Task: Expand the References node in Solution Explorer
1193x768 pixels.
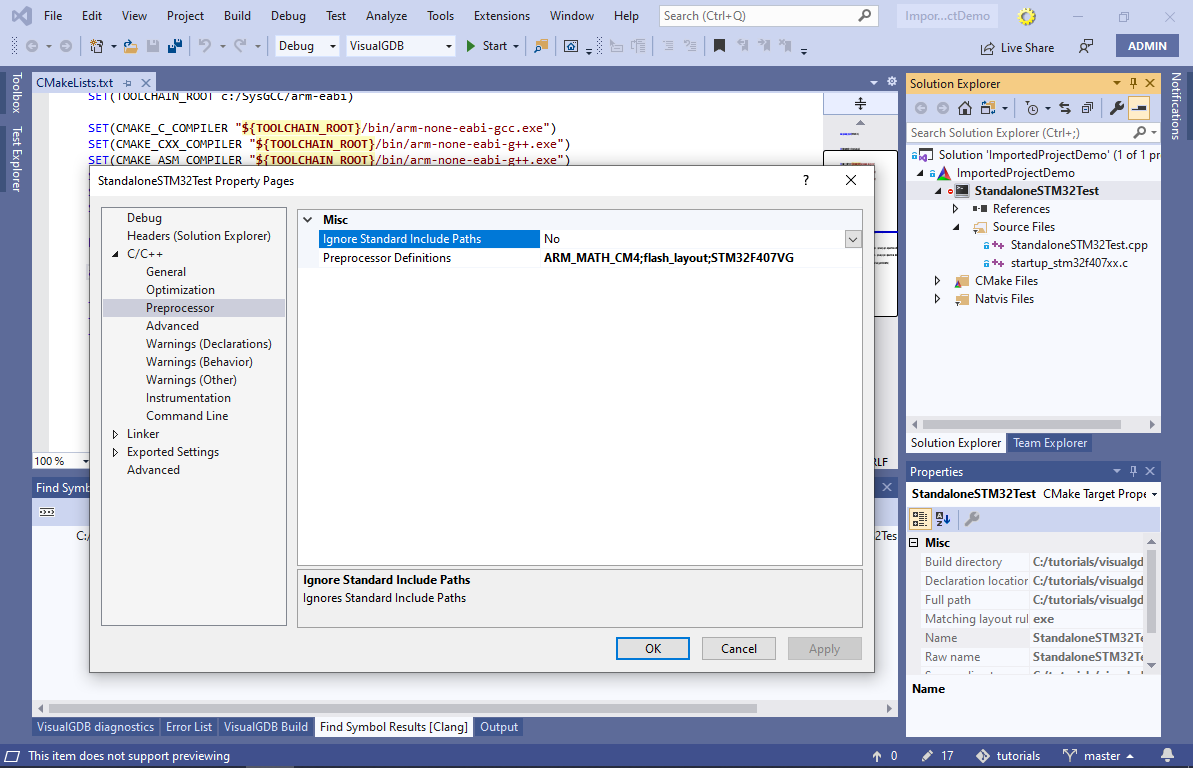Action: pos(956,209)
